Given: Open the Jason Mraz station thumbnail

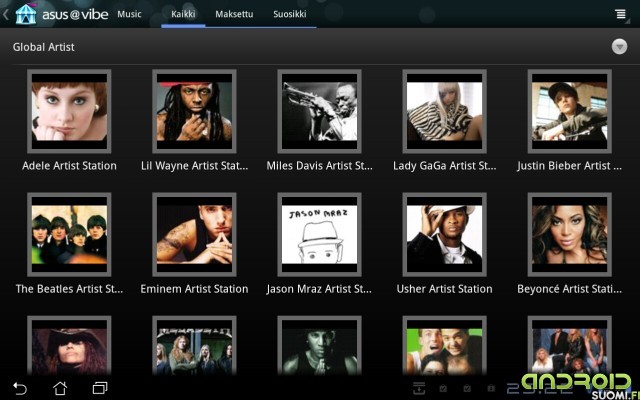Looking at the screenshot, I should click(320, 235).
